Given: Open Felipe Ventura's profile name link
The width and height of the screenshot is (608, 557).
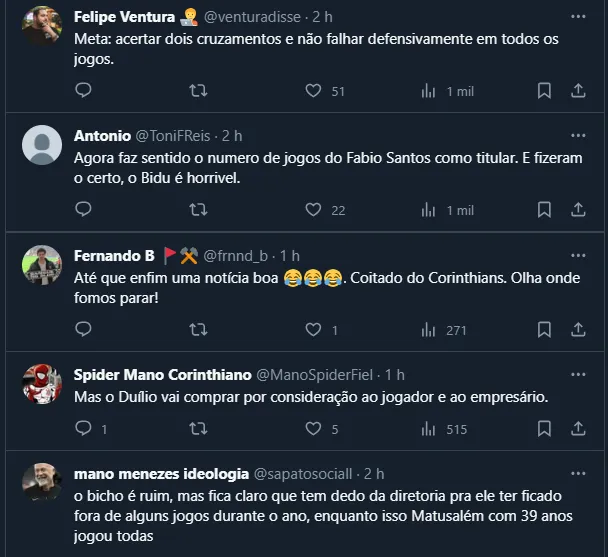Looking at the screenshot, I should [122, 17].
